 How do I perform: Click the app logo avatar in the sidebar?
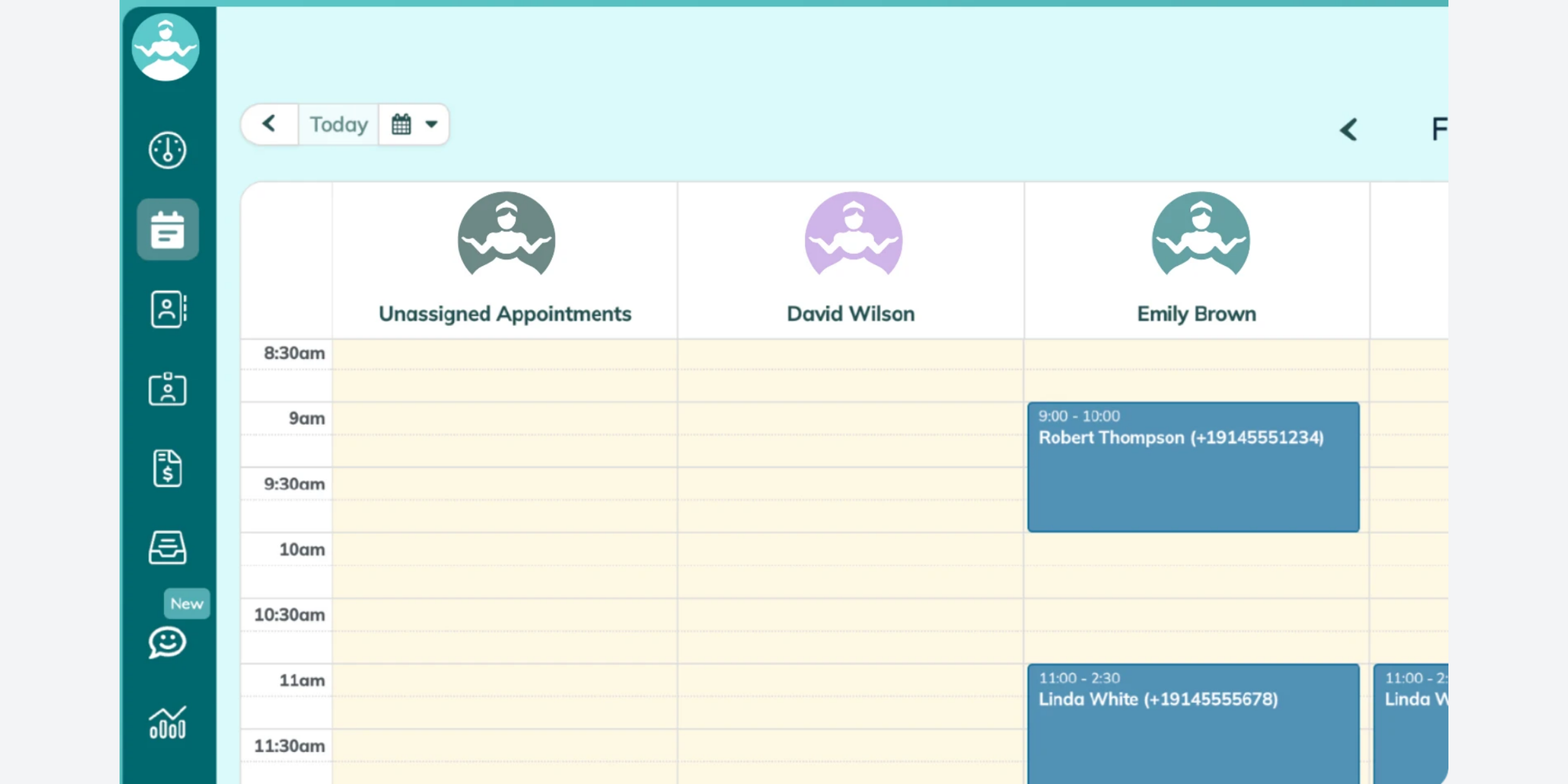coord(165,47)
